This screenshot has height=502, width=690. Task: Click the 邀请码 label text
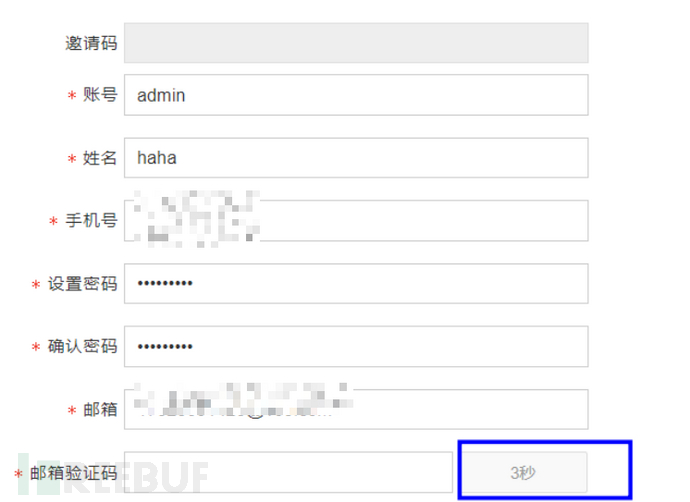[91, 44]
